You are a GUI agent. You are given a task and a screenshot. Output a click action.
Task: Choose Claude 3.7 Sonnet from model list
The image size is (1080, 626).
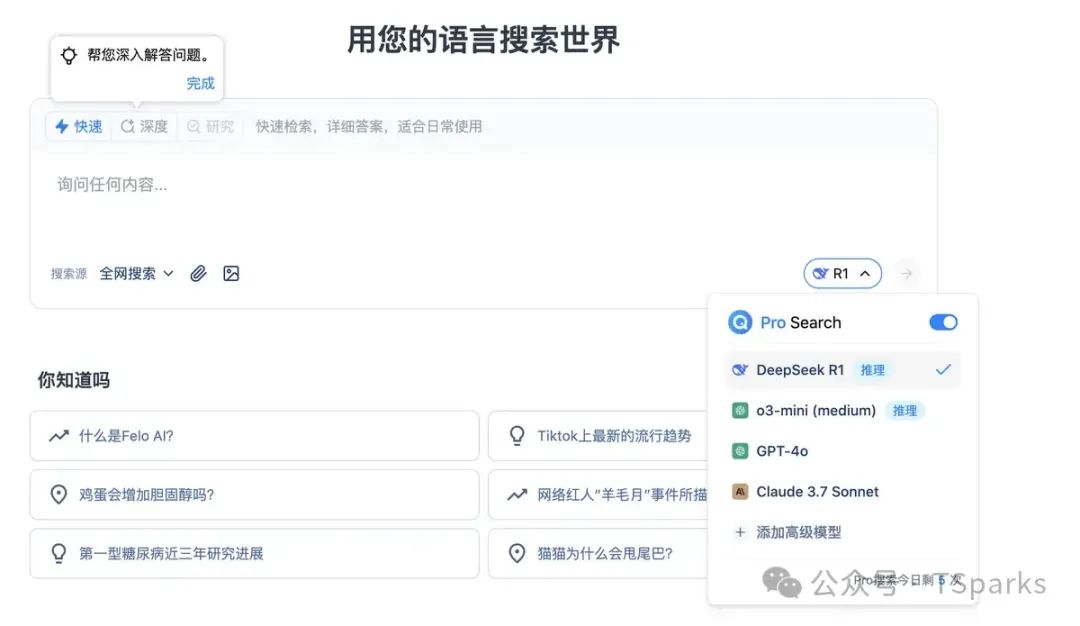842,492
